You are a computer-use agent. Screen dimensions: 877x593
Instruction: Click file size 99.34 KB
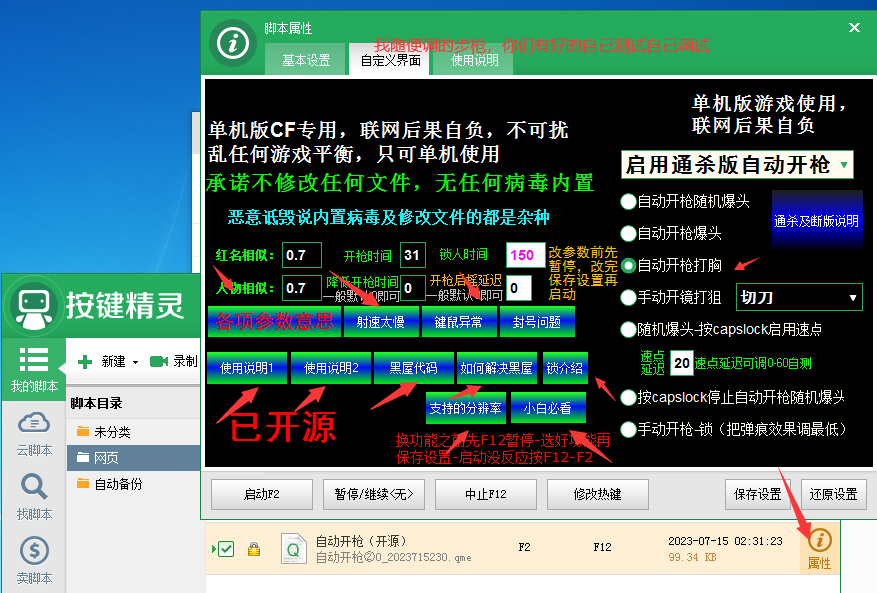point(692,557)
